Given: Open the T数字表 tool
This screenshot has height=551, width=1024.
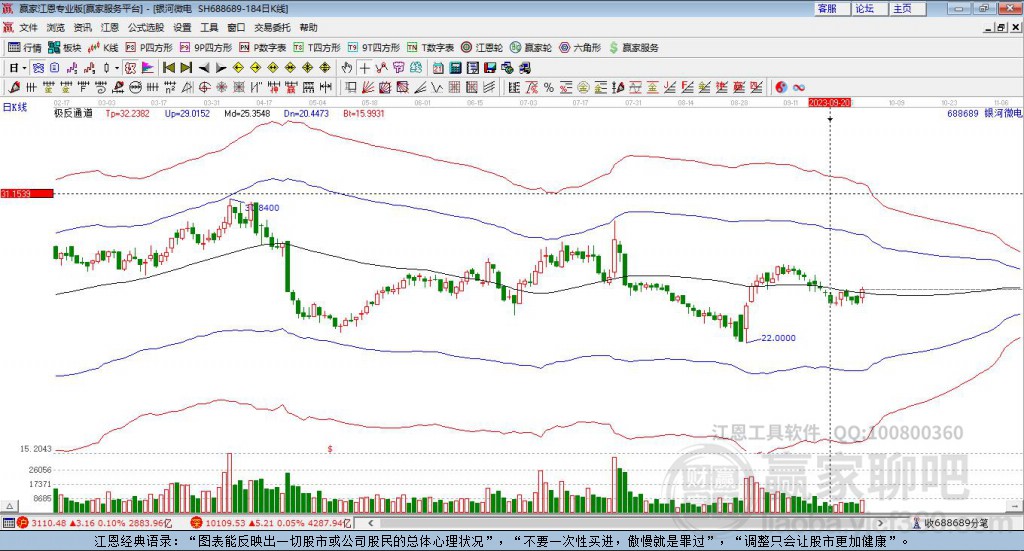Looking at the screenshot, I should click(x=430, y=48).
